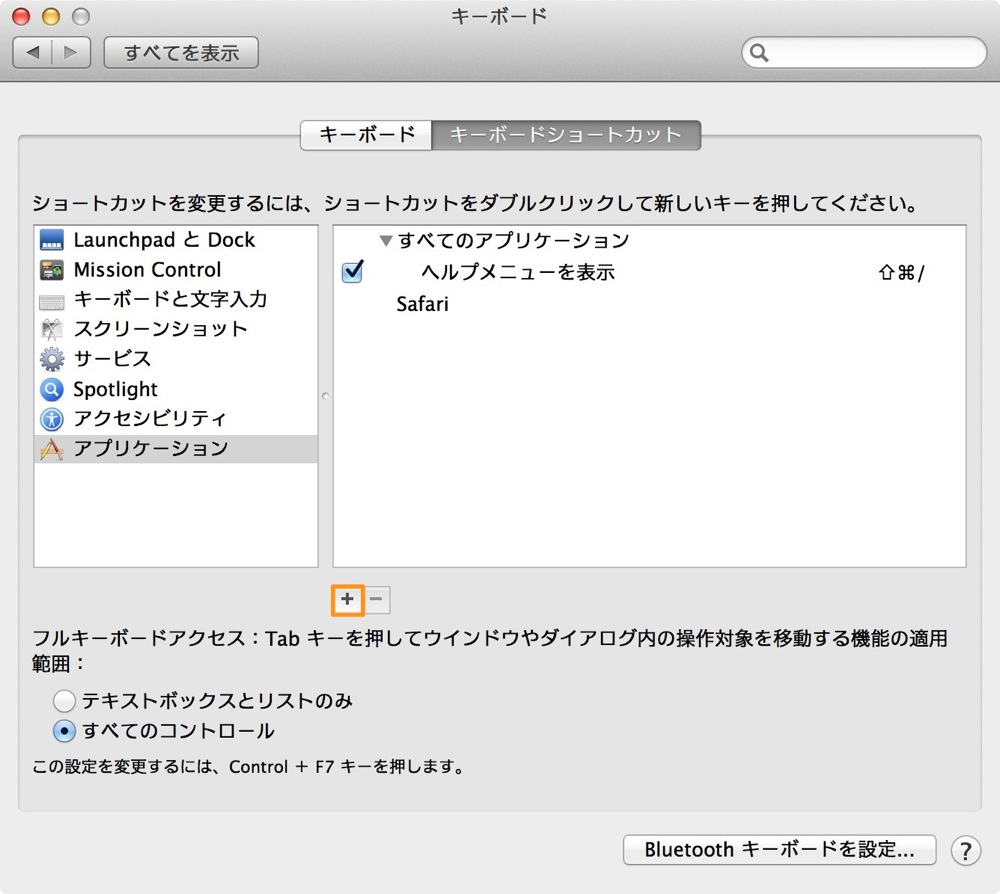Select サービス category label

coord(112,359)
